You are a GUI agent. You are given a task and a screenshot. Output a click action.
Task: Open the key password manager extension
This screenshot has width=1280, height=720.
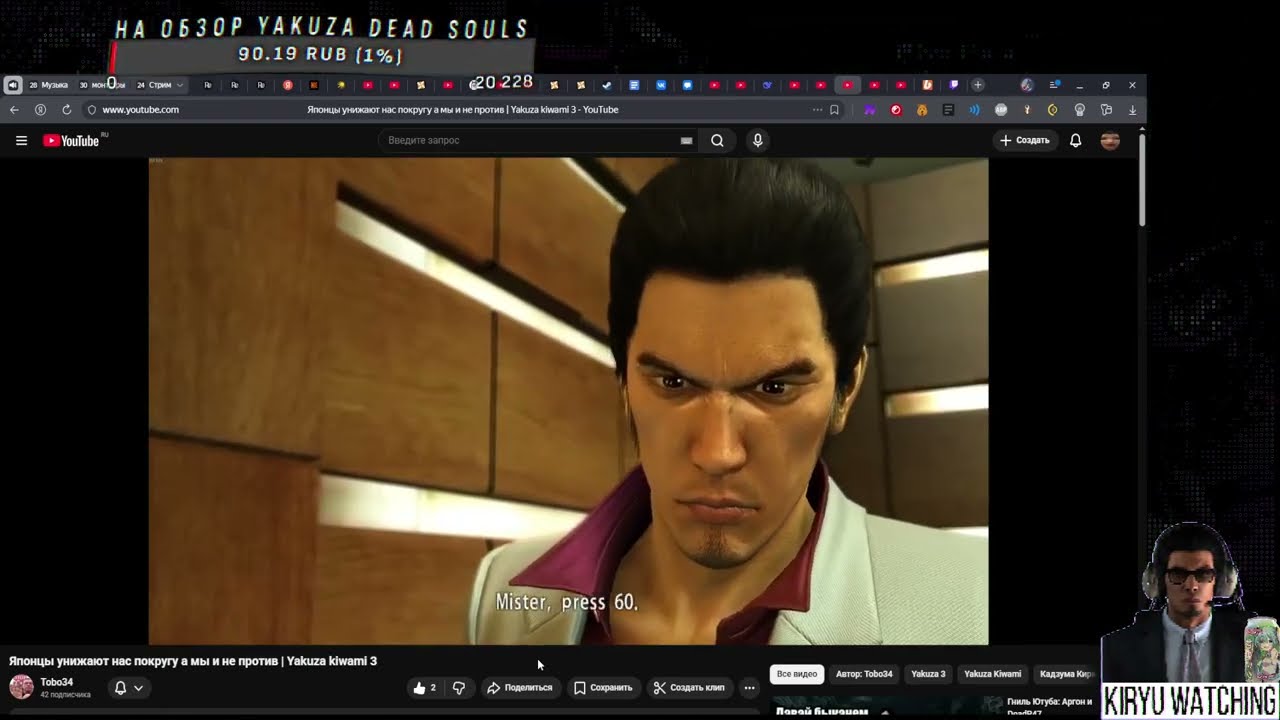[x=1027, y=110]
